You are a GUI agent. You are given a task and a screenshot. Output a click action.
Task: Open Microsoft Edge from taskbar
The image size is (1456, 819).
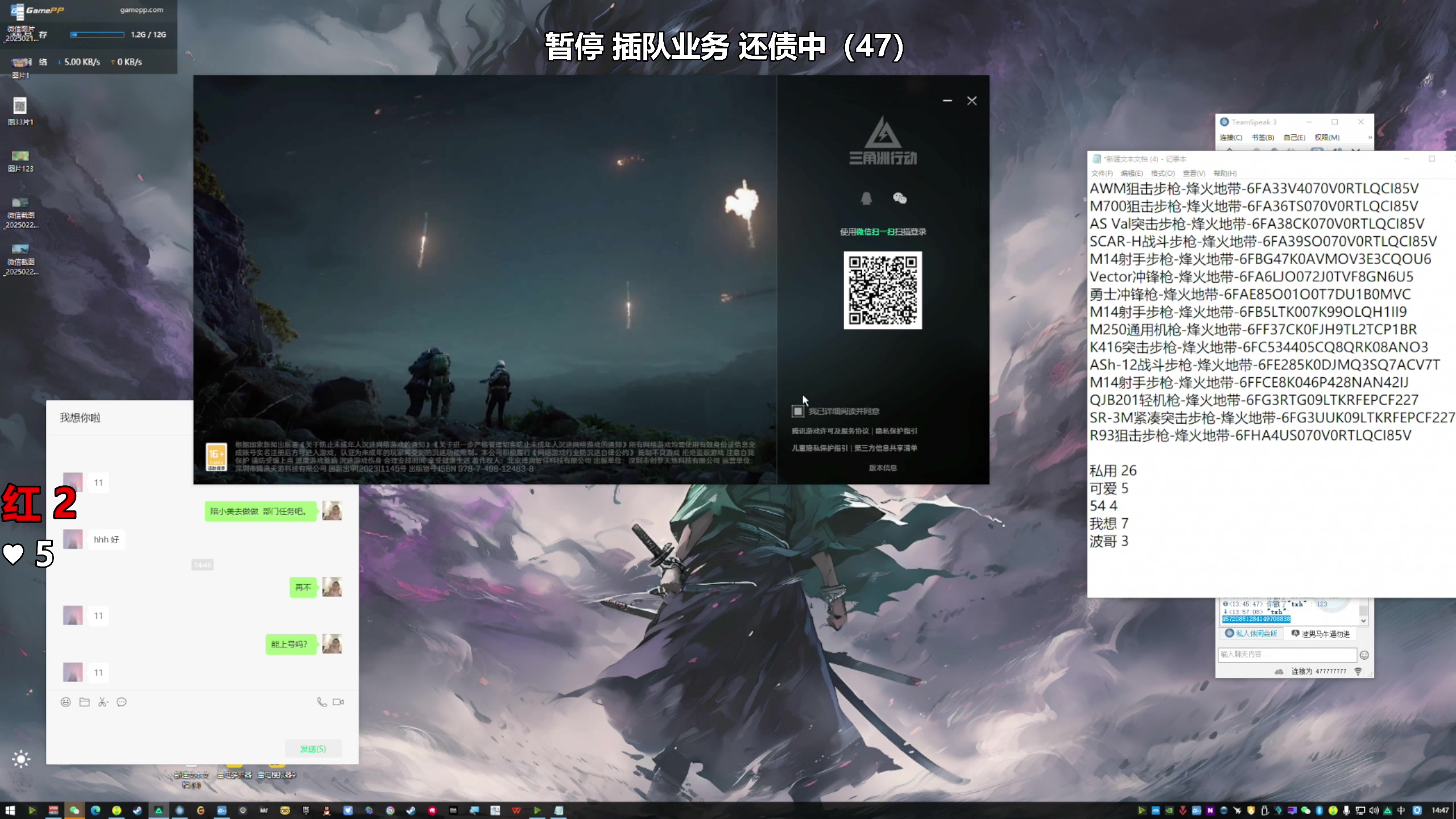96,810
